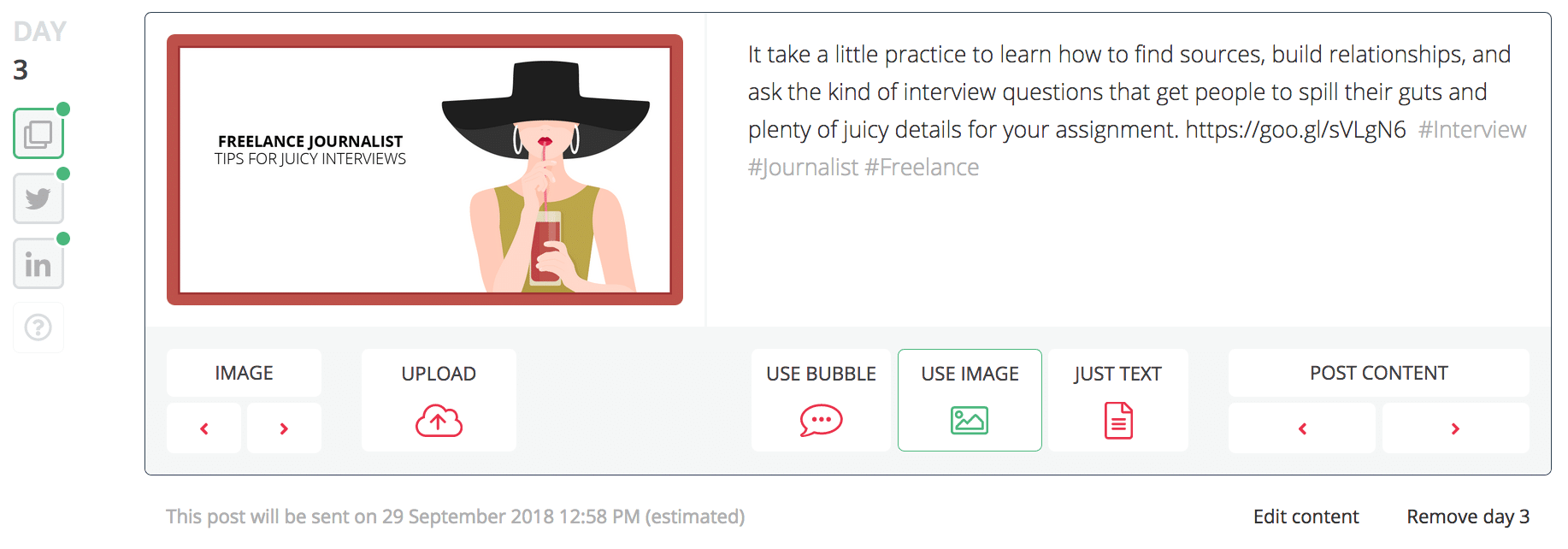Viewport: 1568px width, 549px height.
Task: Click the post text about interview questions
Action: point(1129,92)
